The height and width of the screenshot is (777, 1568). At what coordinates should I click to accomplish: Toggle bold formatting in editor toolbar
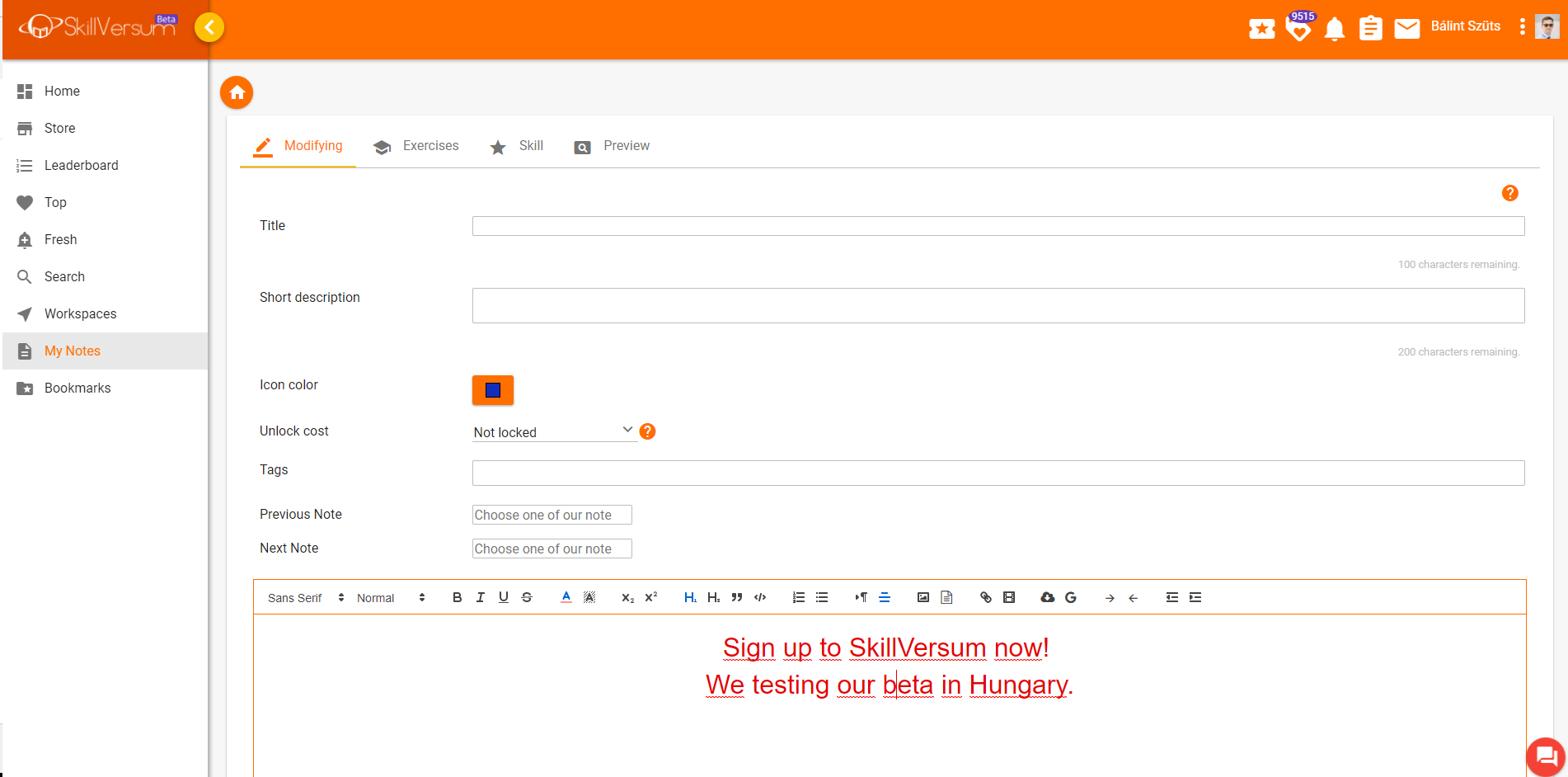458,597
